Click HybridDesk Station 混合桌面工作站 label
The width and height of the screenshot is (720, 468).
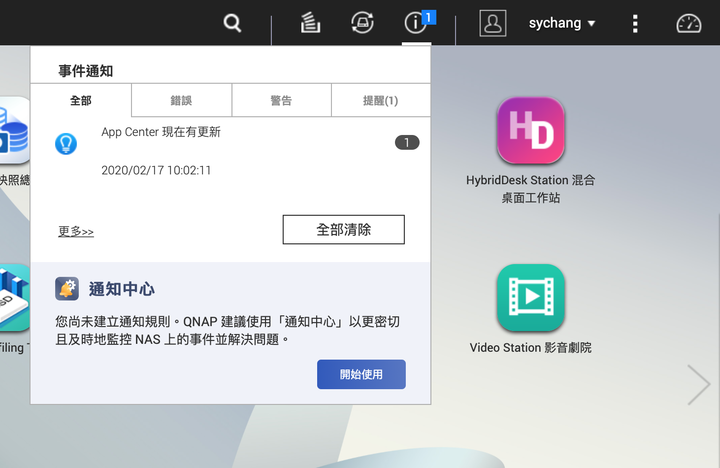(x=530, y=189)
